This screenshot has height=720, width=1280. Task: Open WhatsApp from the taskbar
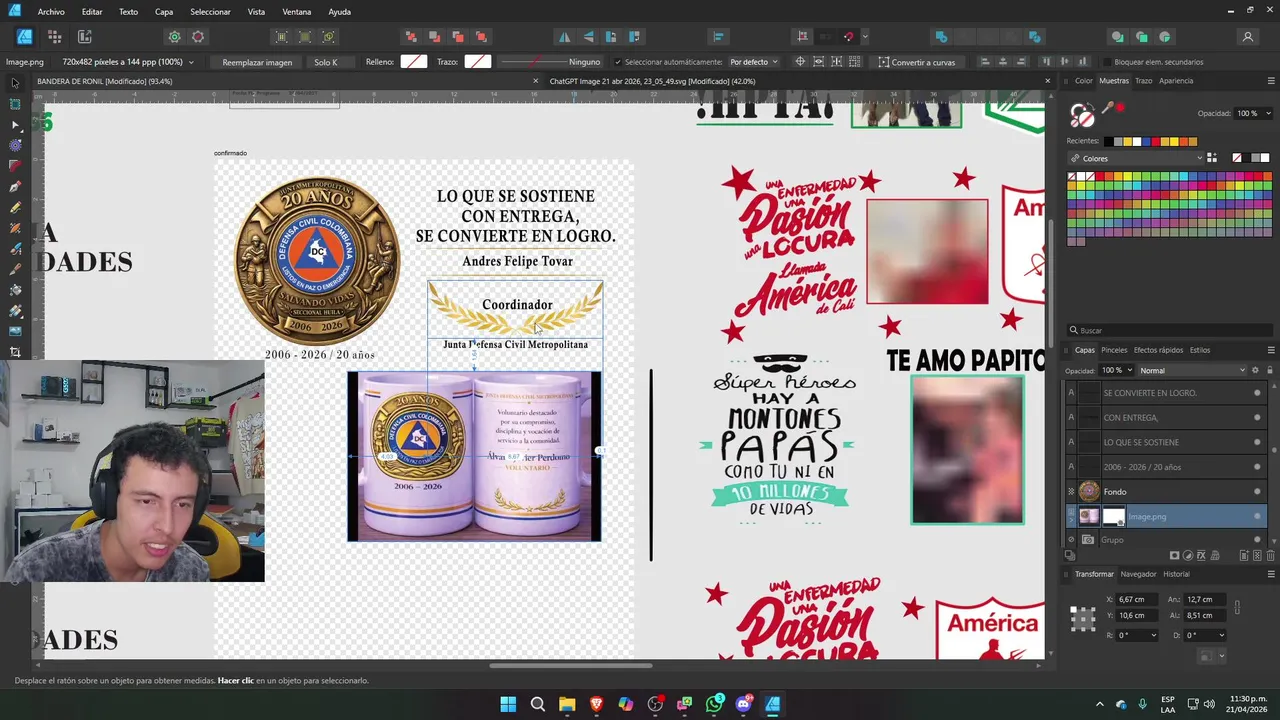point(714,704)
